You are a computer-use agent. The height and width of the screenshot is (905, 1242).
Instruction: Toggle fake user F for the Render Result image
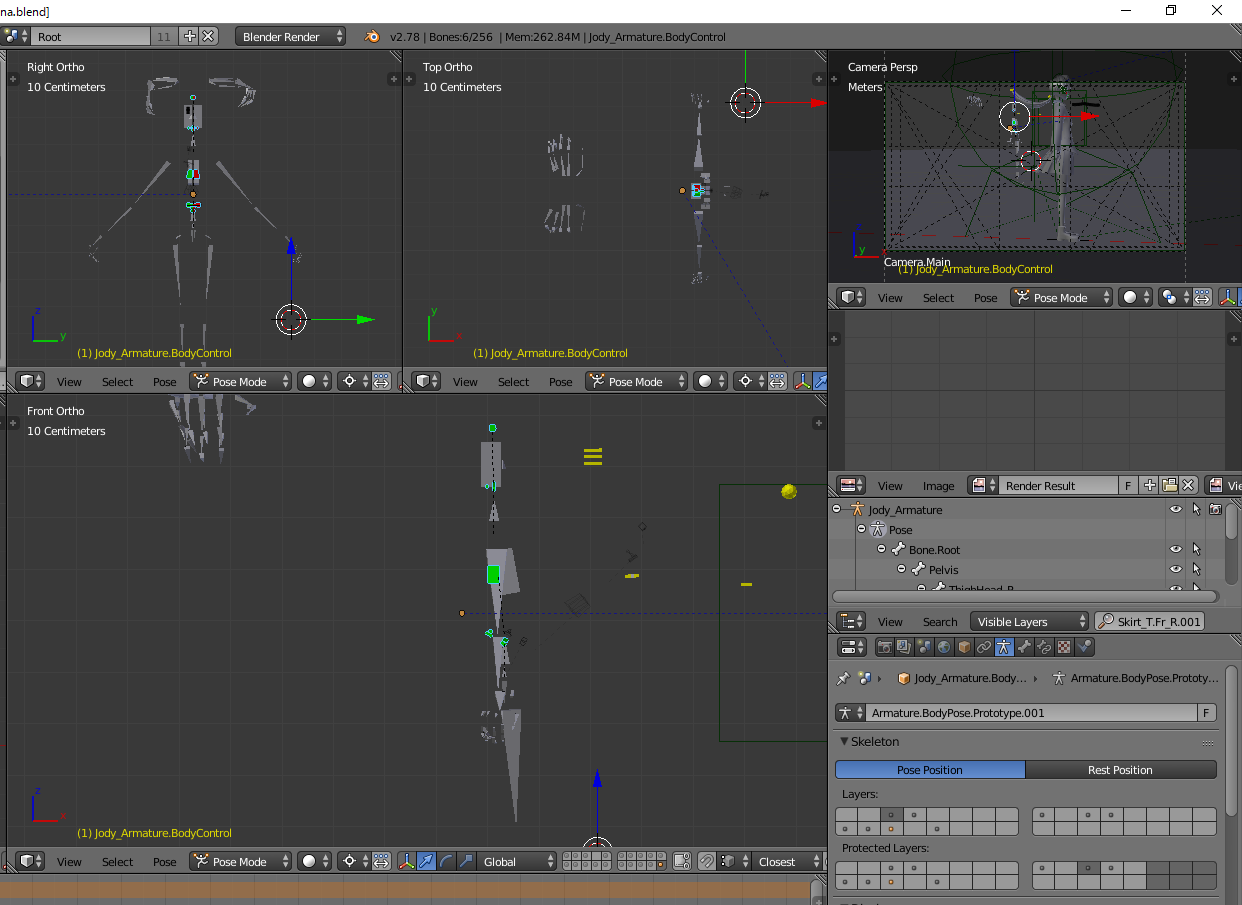point(1128,485)
